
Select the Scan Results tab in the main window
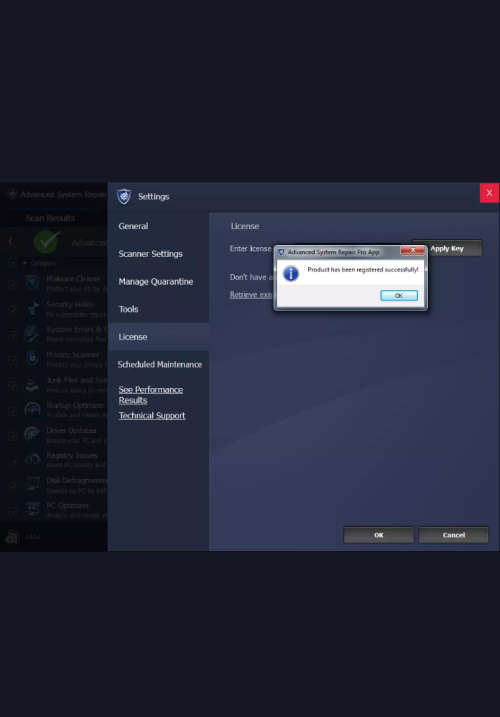tap(50, 218)
